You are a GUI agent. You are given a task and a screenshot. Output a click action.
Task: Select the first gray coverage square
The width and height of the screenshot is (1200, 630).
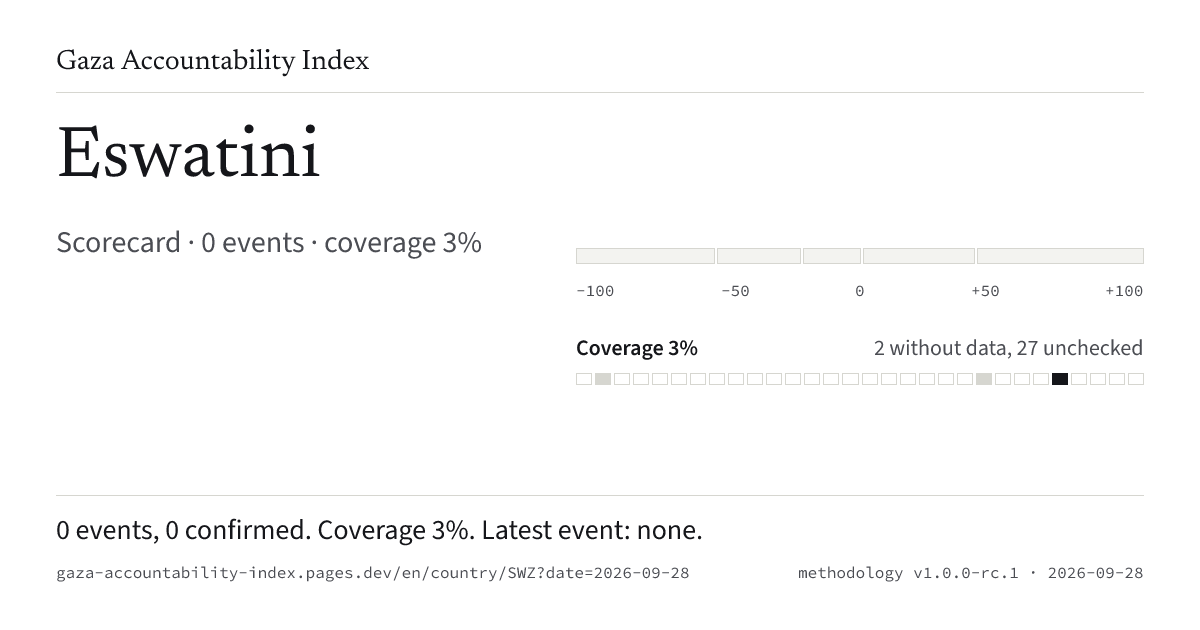(x=603, y=379)
